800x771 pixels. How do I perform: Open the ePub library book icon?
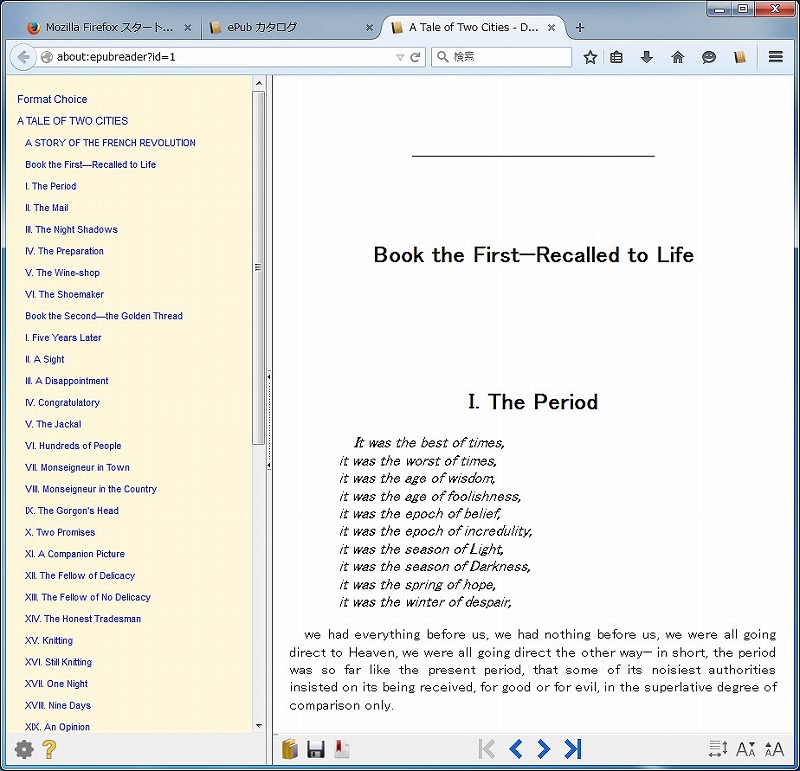pos(289,749)
